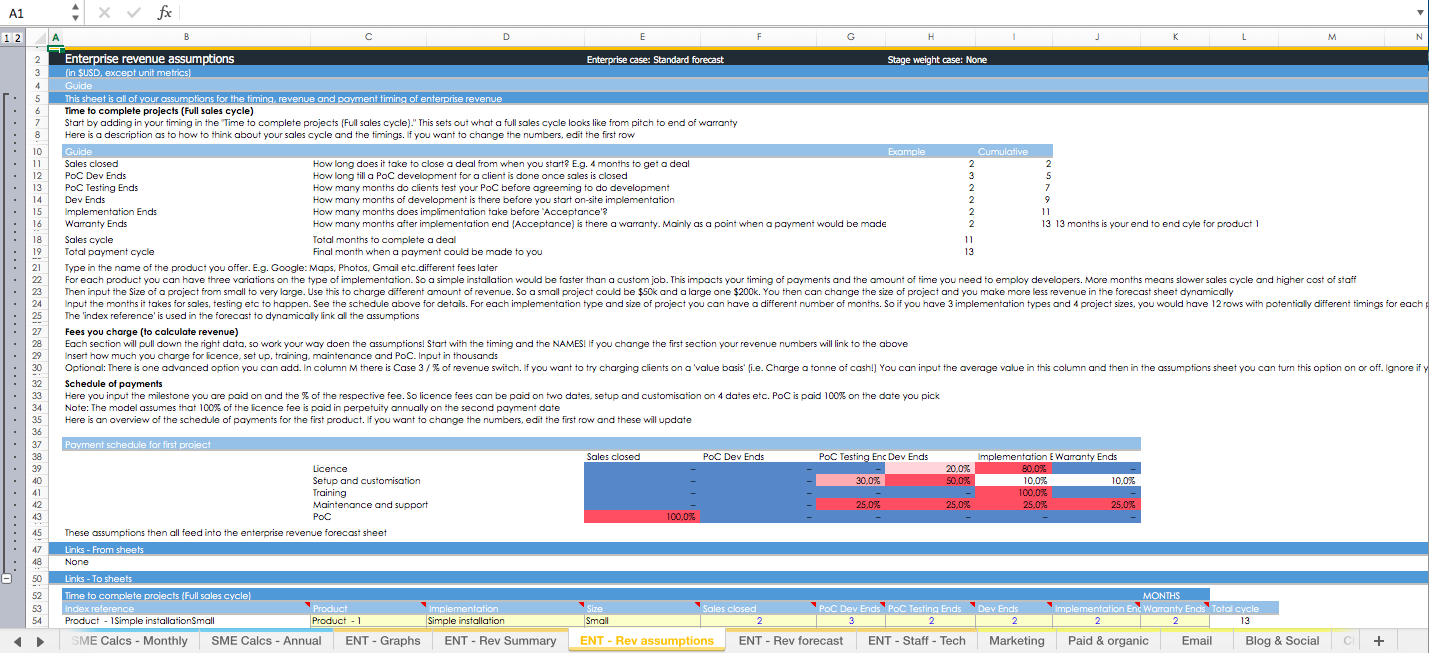Image resolution: width=1429 pixels, height=653 pixels.
Task: Select column B header
Action: (186, 38)
